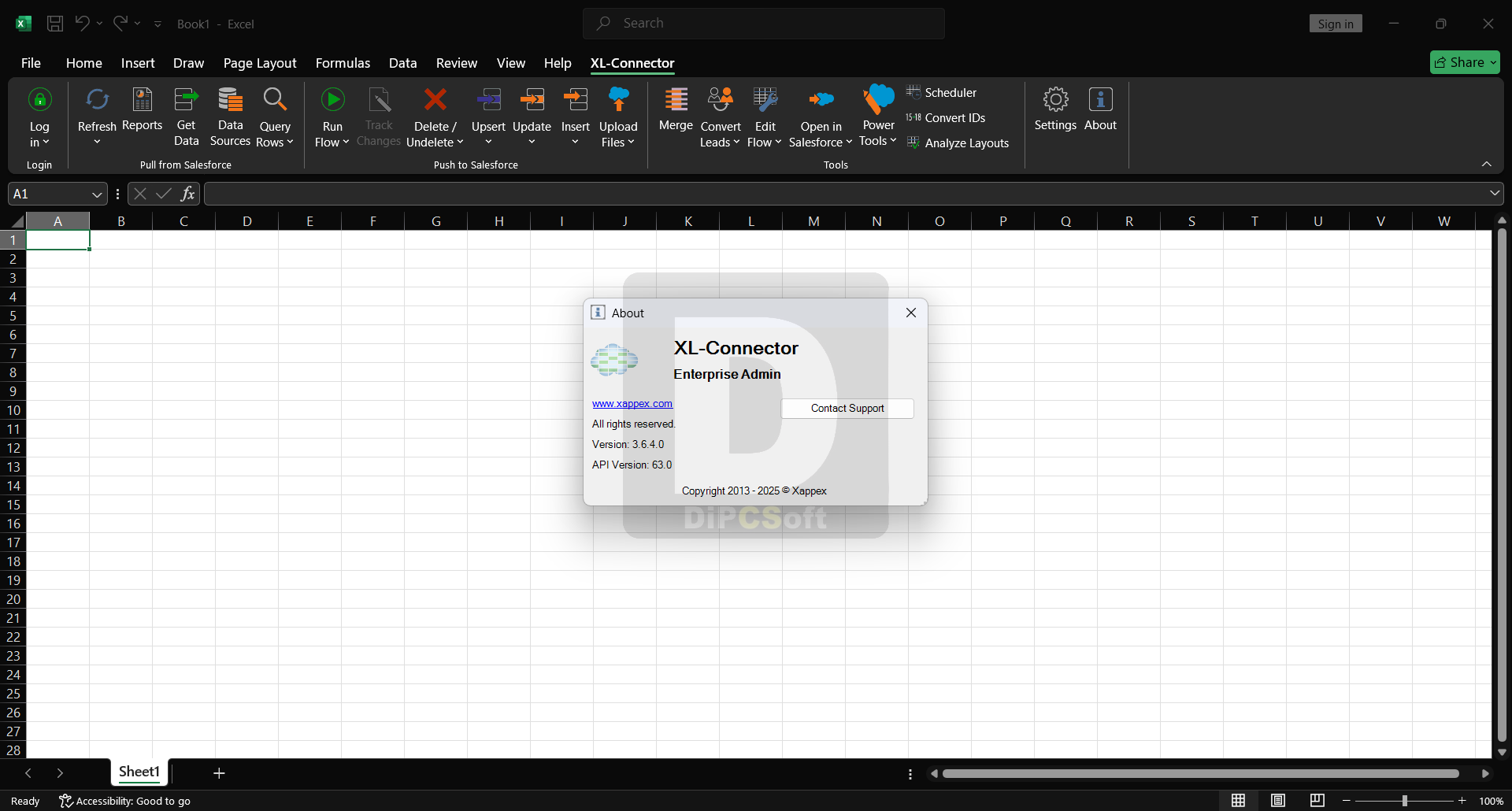Switch to the Page Layout tab
The width and height of the screenshot is (1512, 811).
coord(260,63)
